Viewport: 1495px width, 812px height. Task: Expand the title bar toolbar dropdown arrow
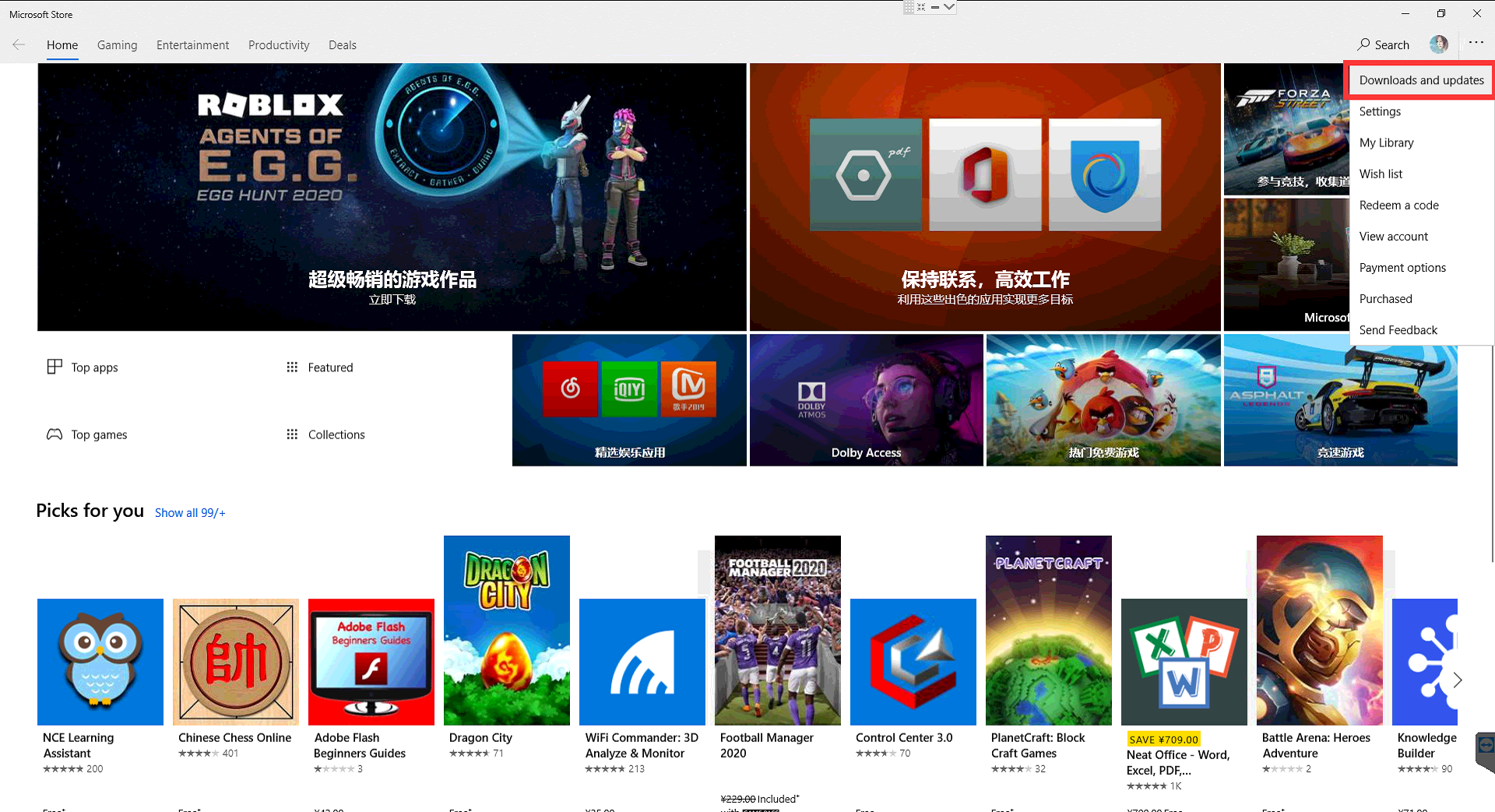click(948, 7)
